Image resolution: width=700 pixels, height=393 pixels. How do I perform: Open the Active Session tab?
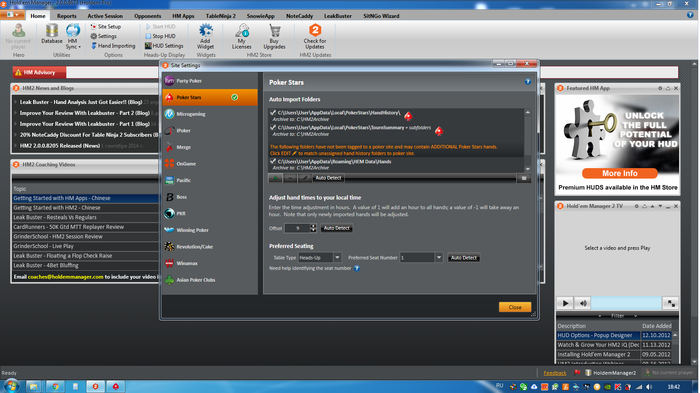(105, 16)
